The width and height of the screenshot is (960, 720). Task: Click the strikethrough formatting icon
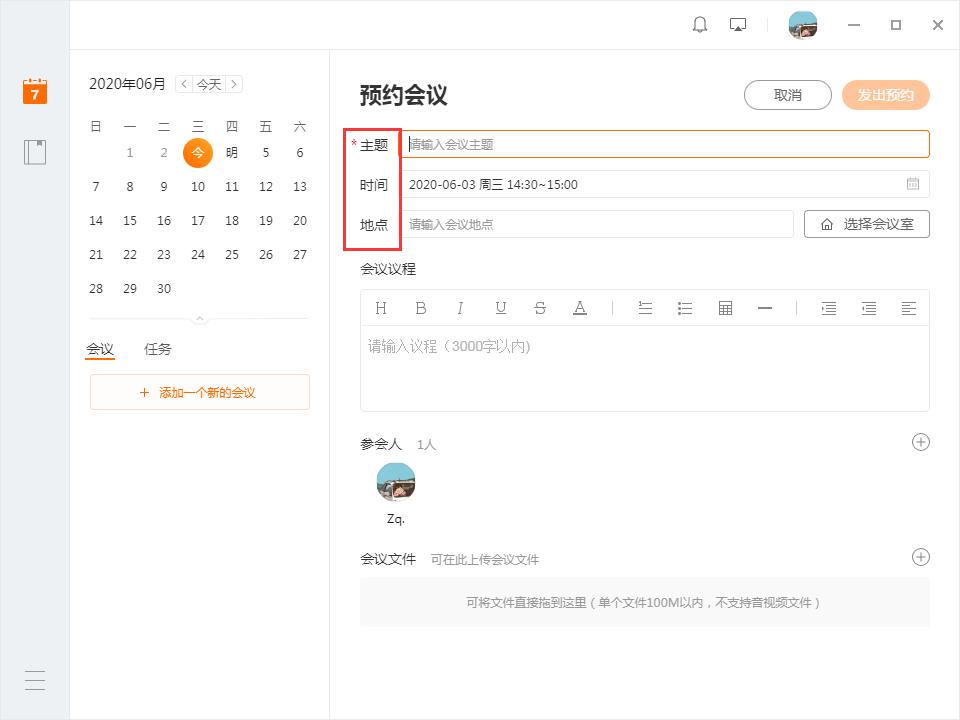point(540,308)
